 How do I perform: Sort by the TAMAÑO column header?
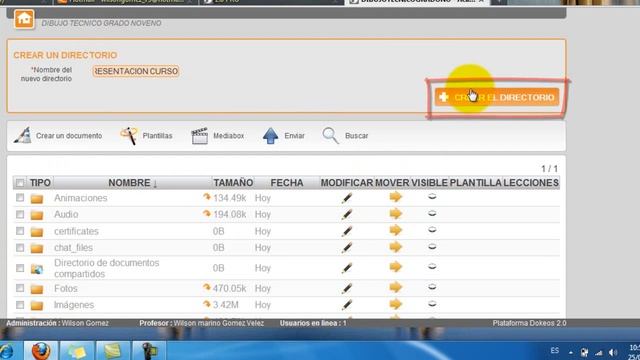point(233,183)
